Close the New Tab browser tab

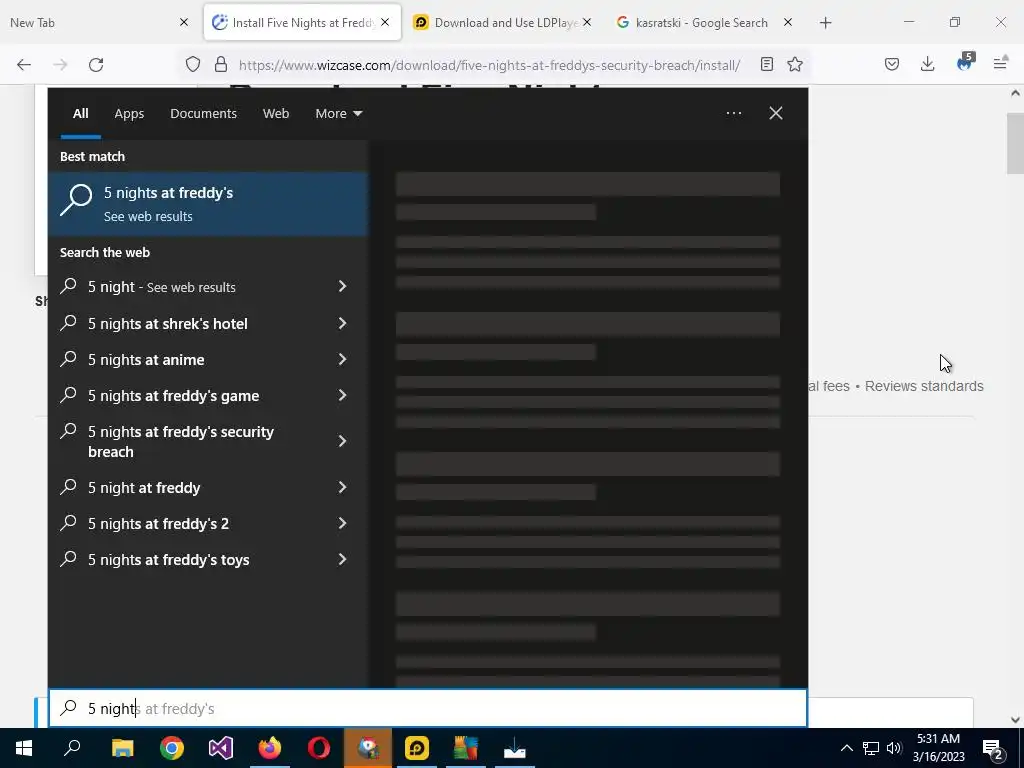pyautogui.click(x=184, y=22)
